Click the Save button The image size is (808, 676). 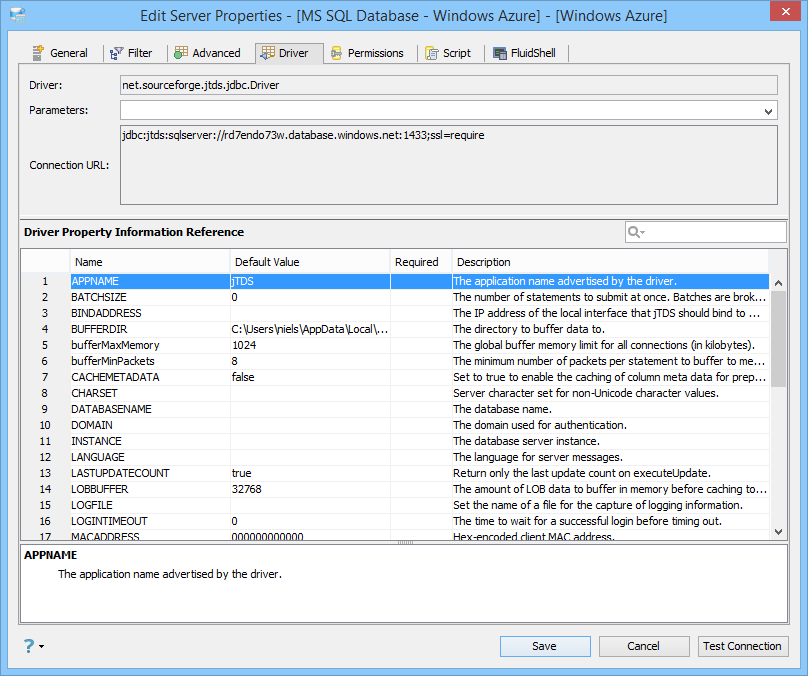point(545,646)
